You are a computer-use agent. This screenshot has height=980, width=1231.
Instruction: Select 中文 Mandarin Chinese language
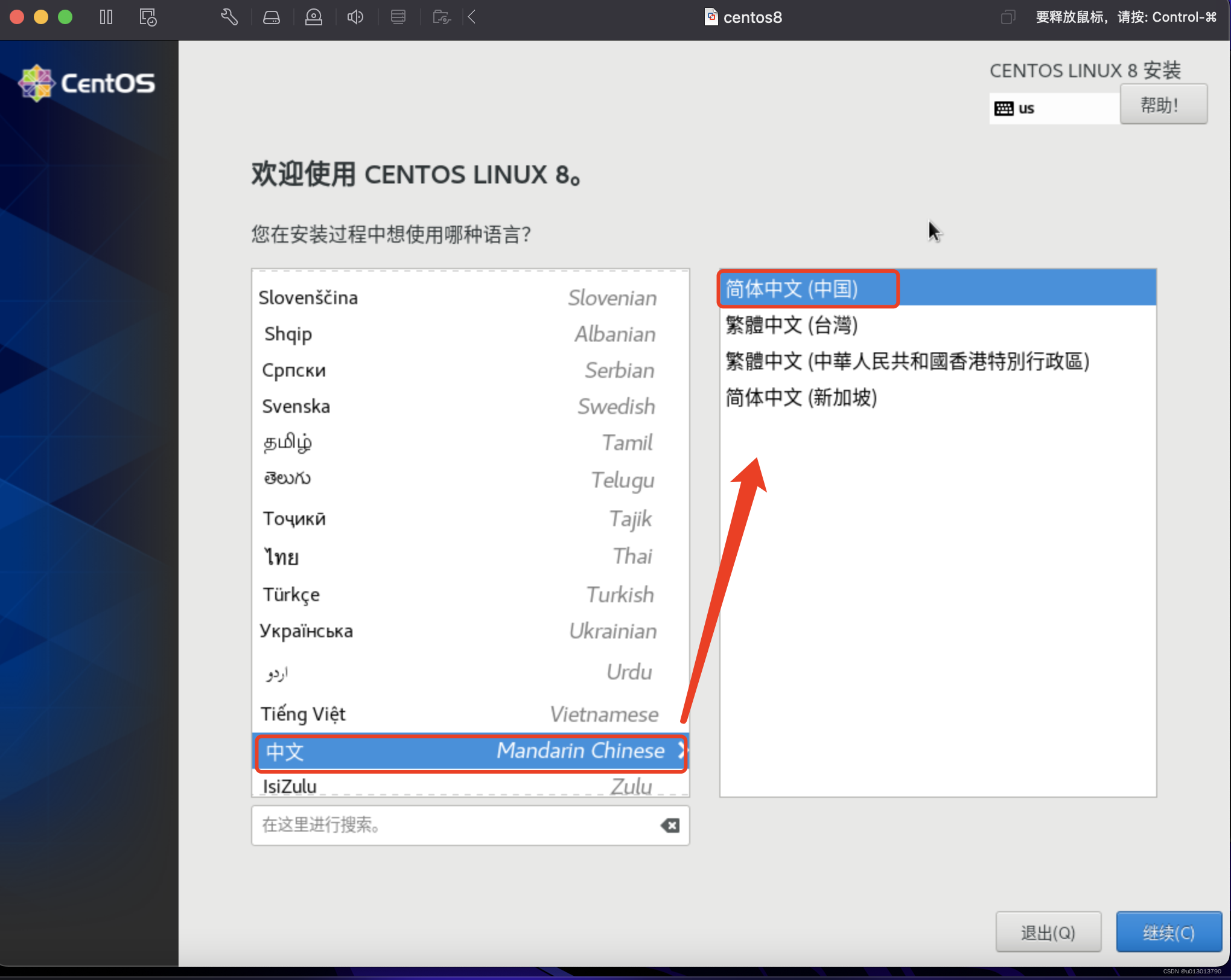tap(470, 751)
